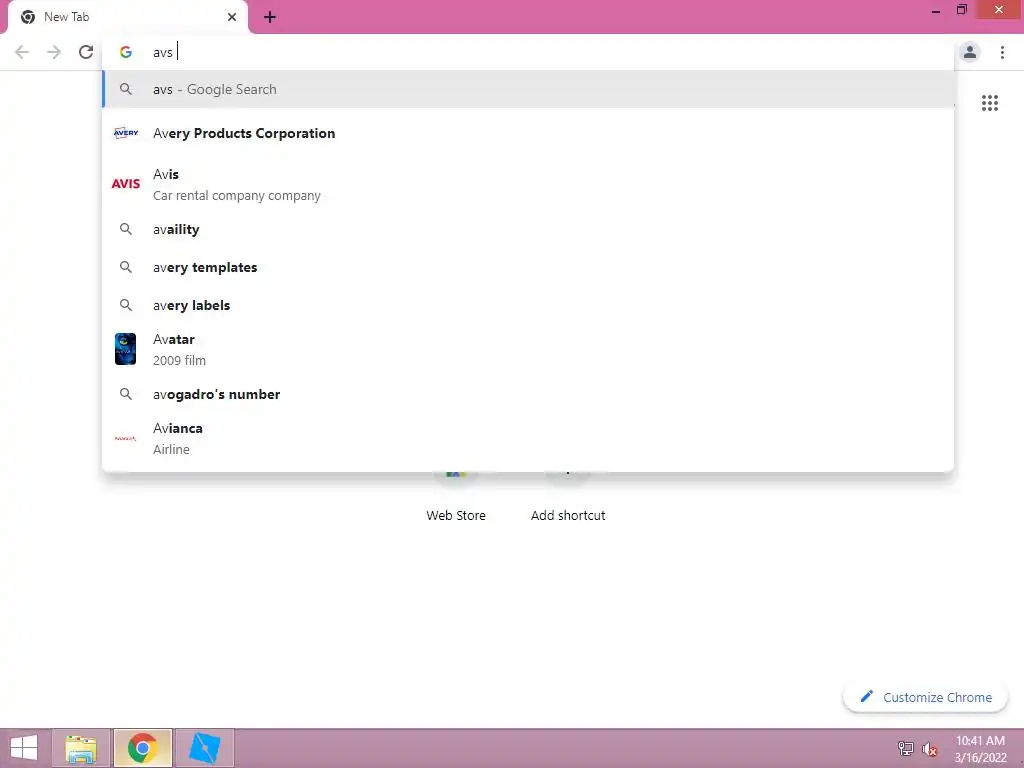Click the Google logo in address bar
The height and width of the screenshot is (768, 1024).
(x=125, y=52)
